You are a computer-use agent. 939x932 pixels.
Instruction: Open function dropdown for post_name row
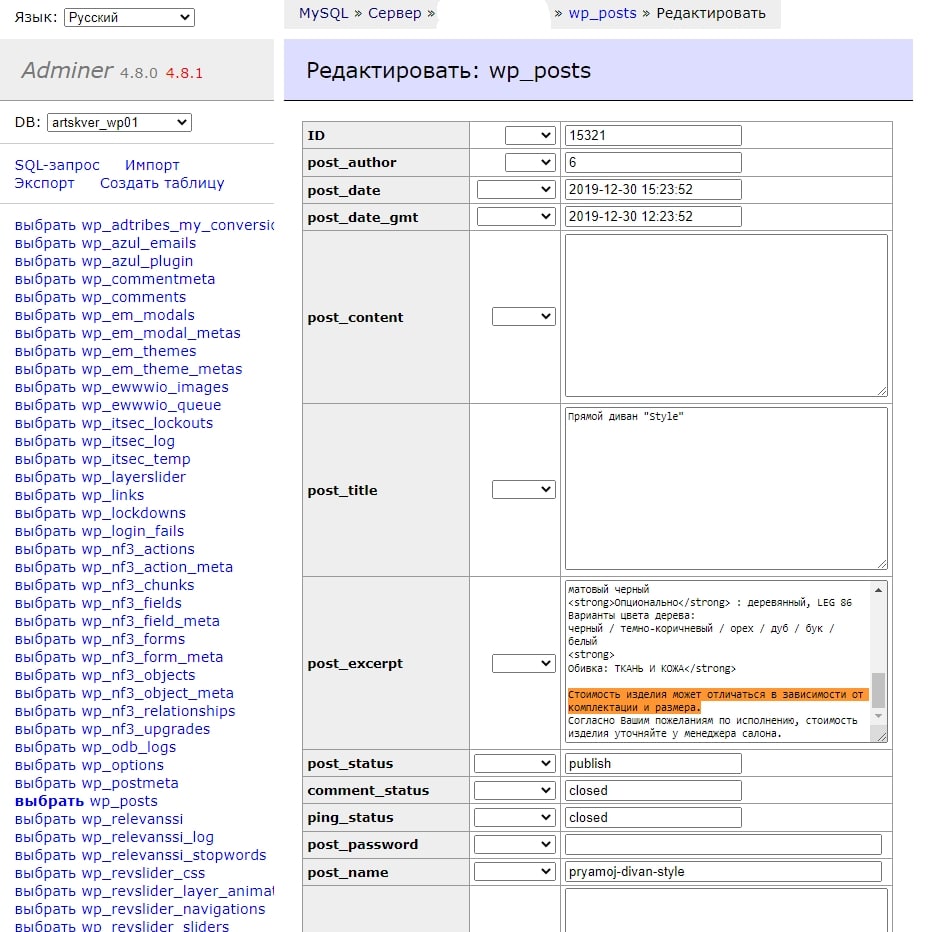point(515,872)
